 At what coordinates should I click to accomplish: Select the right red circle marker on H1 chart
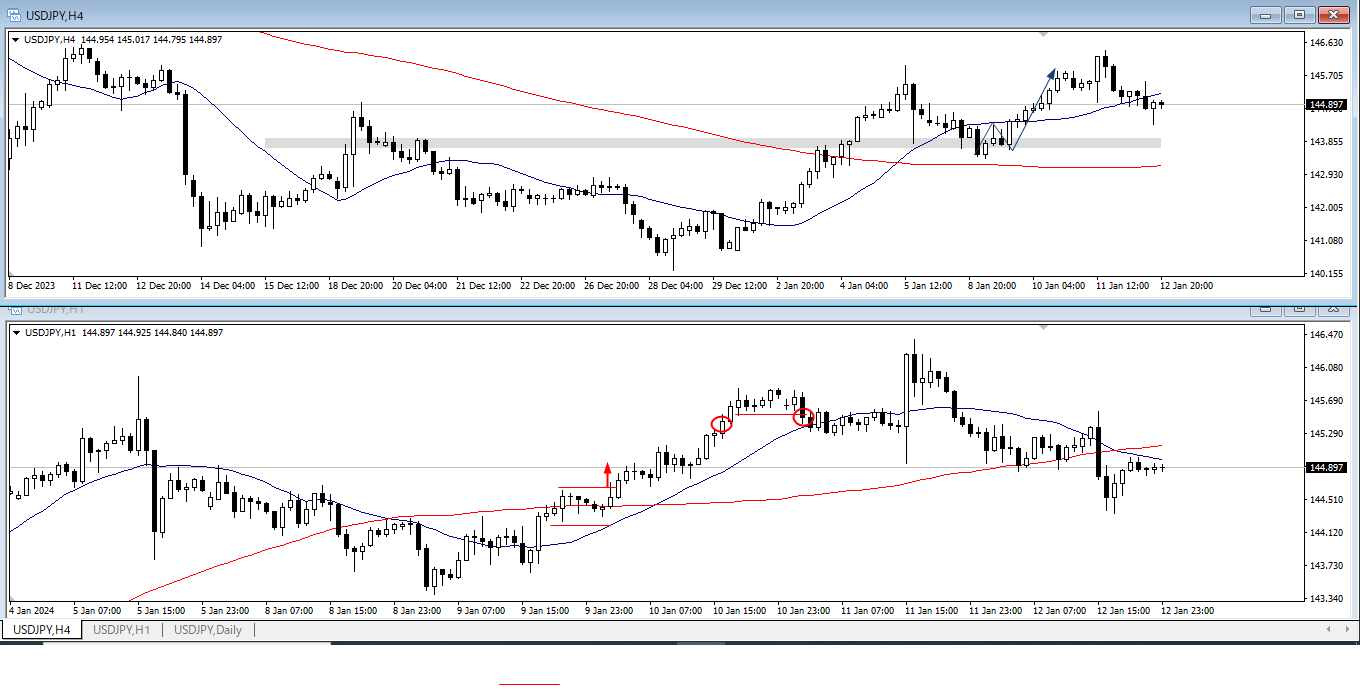[x=803, y=417]
